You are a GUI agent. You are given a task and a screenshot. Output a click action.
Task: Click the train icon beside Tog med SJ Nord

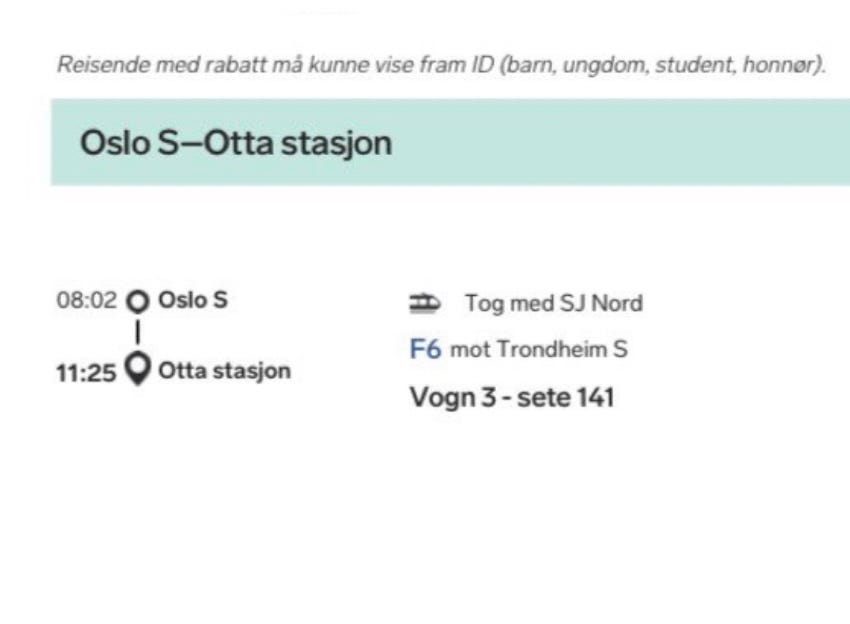pyautogui.click(x=425, y=302)
